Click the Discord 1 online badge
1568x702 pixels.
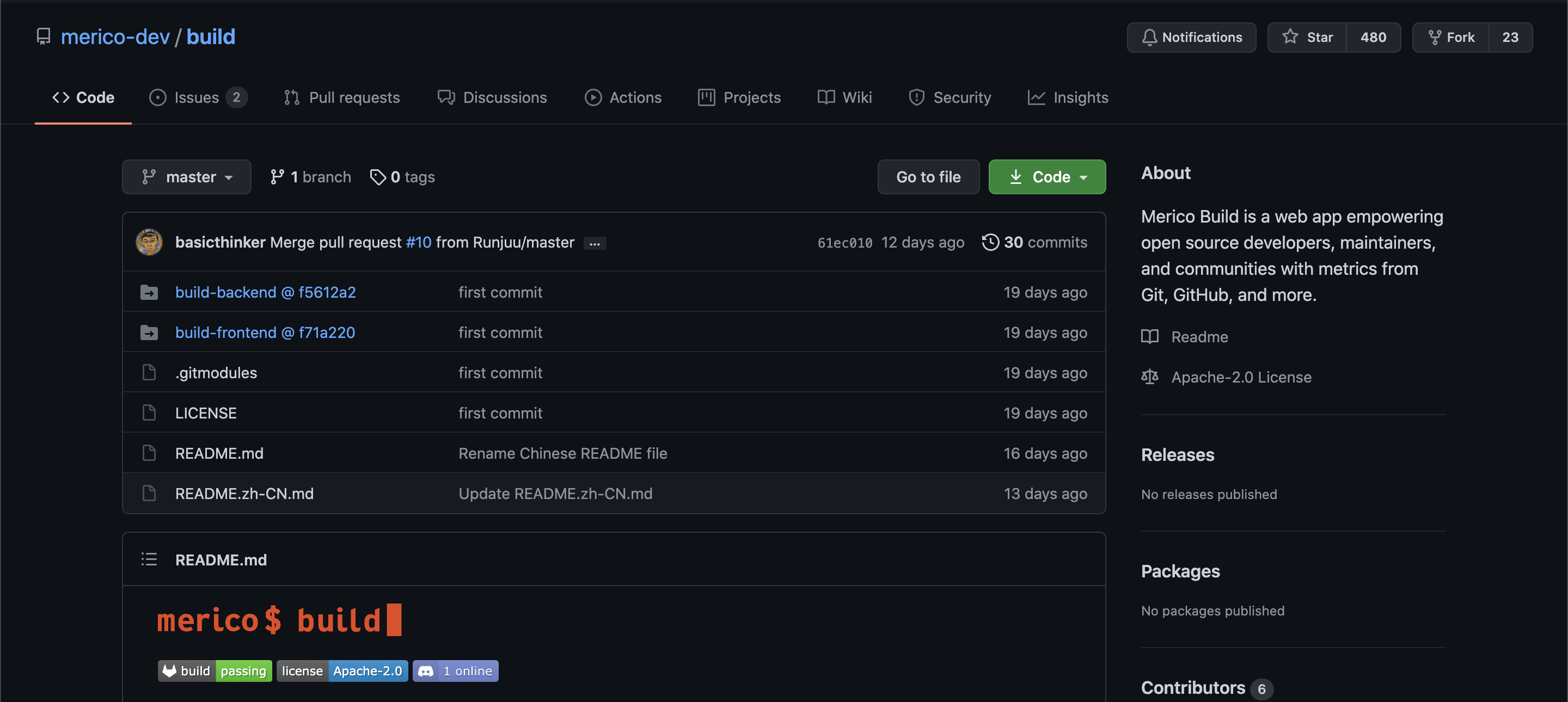455,670
